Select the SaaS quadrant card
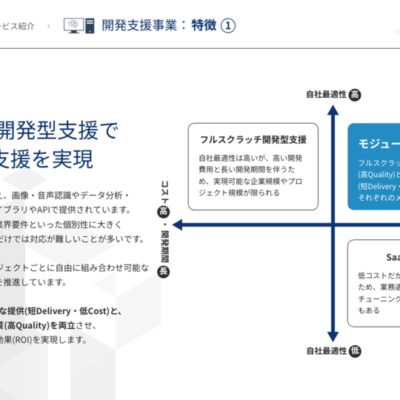The height and width of the screenshot is (400, 400). tap(374, 283)
